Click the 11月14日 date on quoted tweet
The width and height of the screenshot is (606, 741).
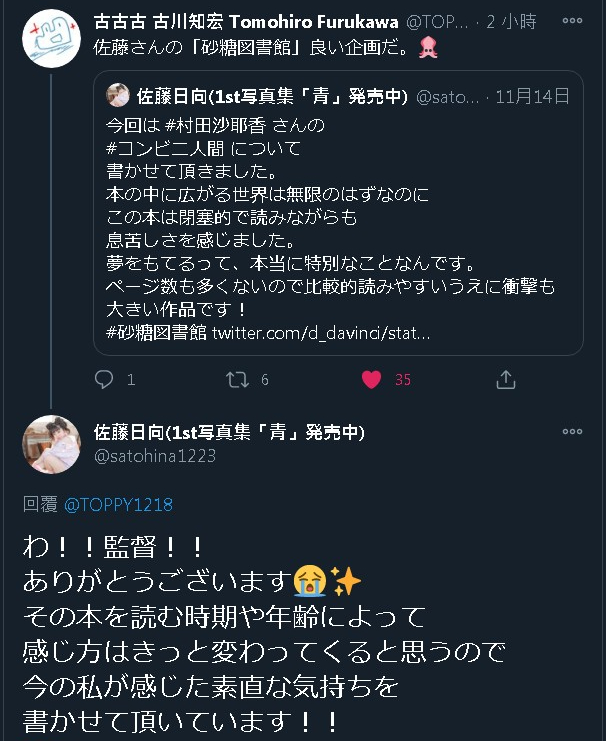[x=533, y=96]
